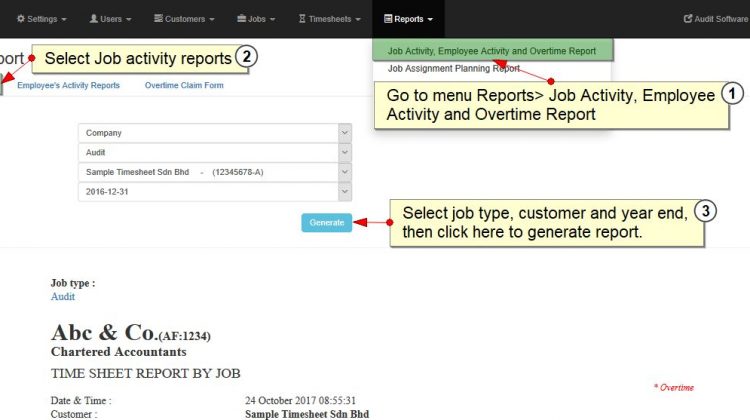The width and height of the screenshot is (750, 420).
Task: Select Job Assignment Planning Report menu item
Action: [453, 68]
